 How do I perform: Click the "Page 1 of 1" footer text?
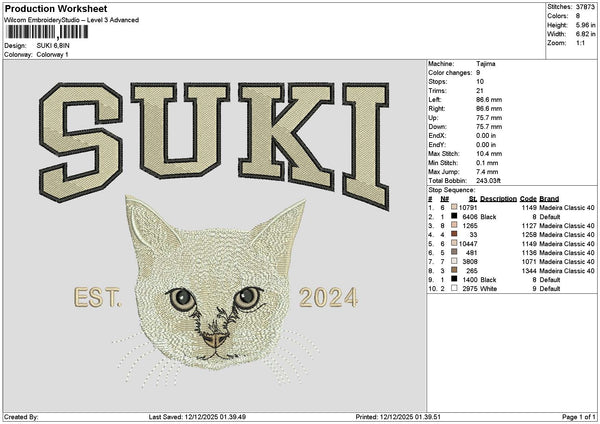(x=579, y=417)
